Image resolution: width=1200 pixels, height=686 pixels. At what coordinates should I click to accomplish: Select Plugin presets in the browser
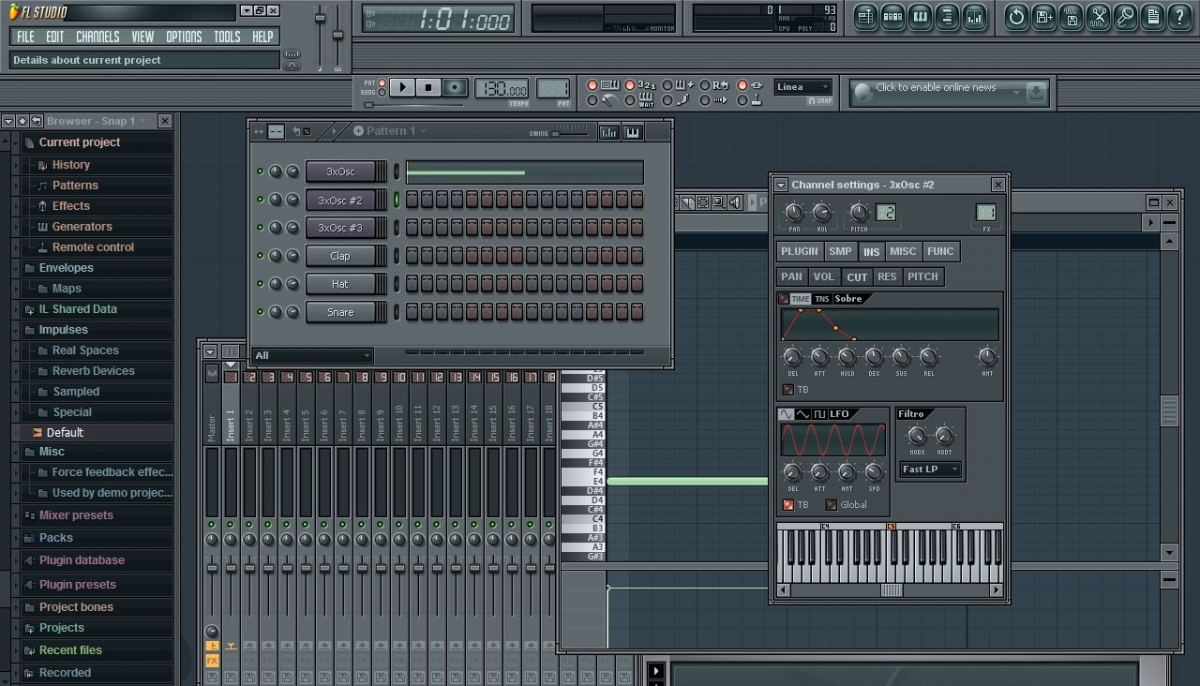[77, 585]
